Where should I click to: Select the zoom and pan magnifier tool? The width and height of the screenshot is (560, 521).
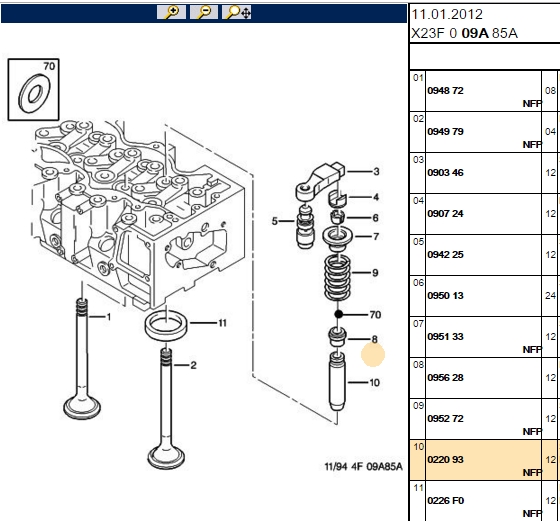point(237,12)
